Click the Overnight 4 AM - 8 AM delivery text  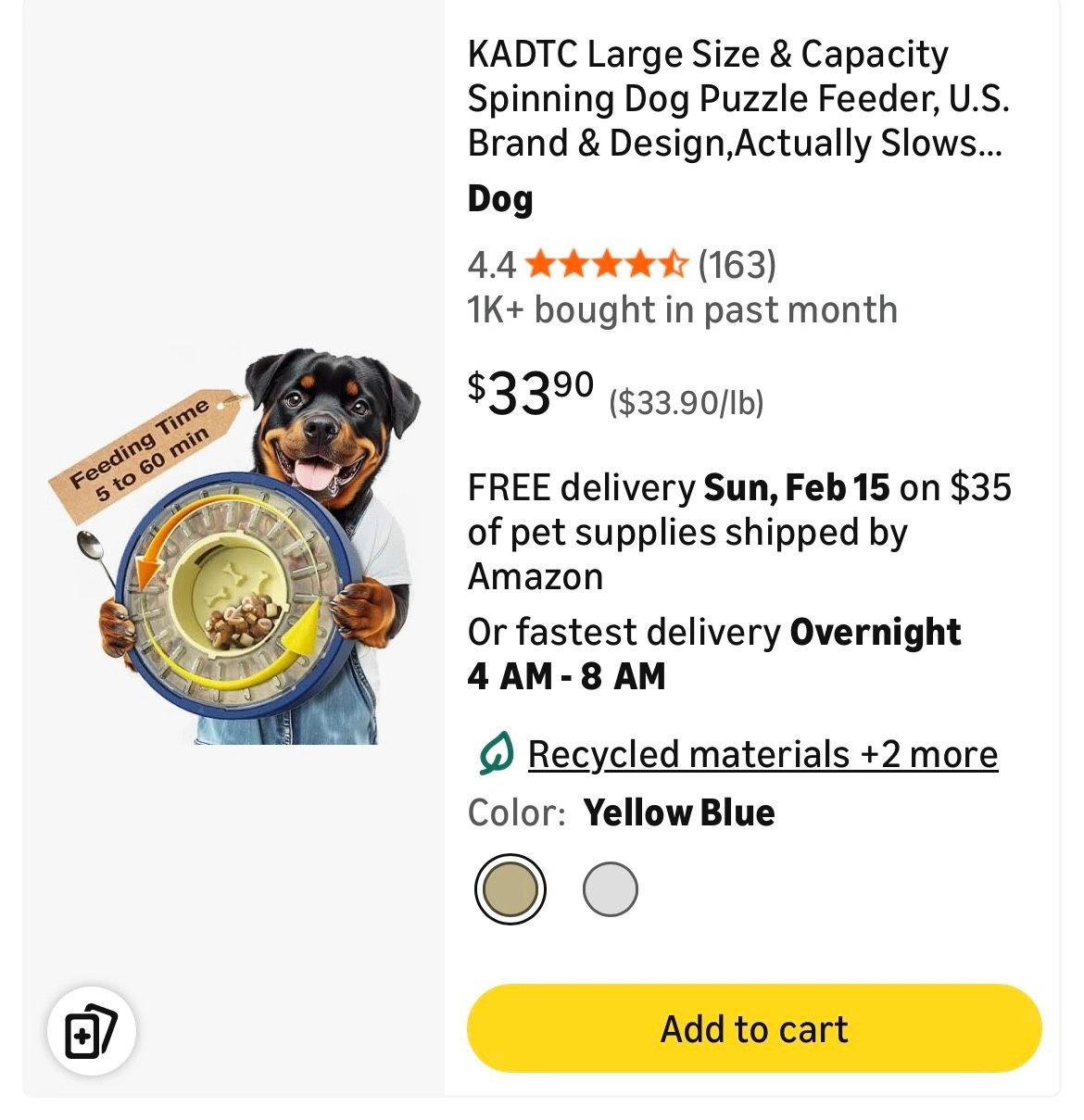713,654
